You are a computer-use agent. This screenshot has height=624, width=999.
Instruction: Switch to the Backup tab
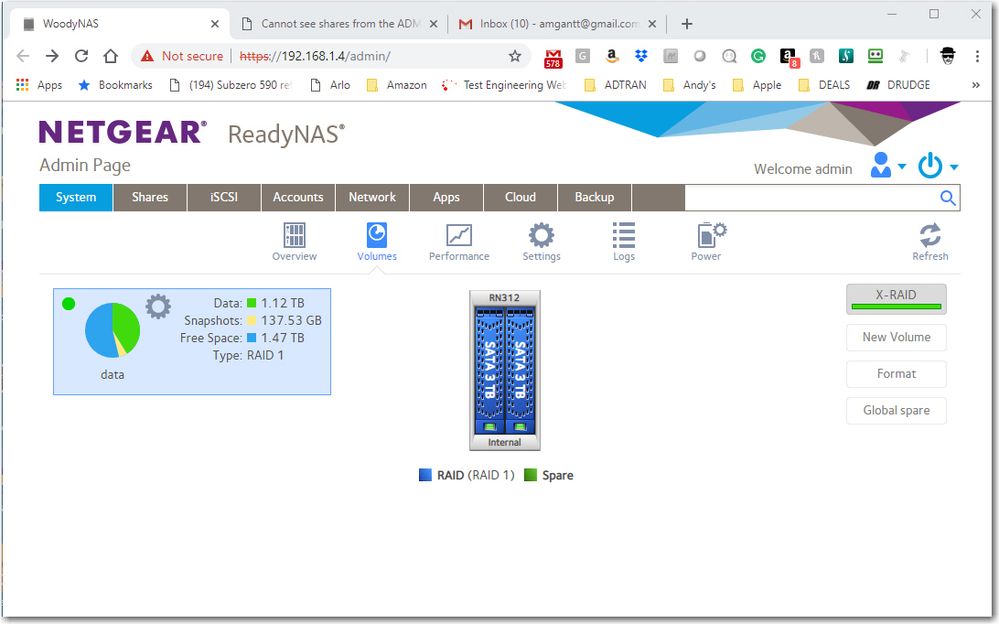[594, 197]
